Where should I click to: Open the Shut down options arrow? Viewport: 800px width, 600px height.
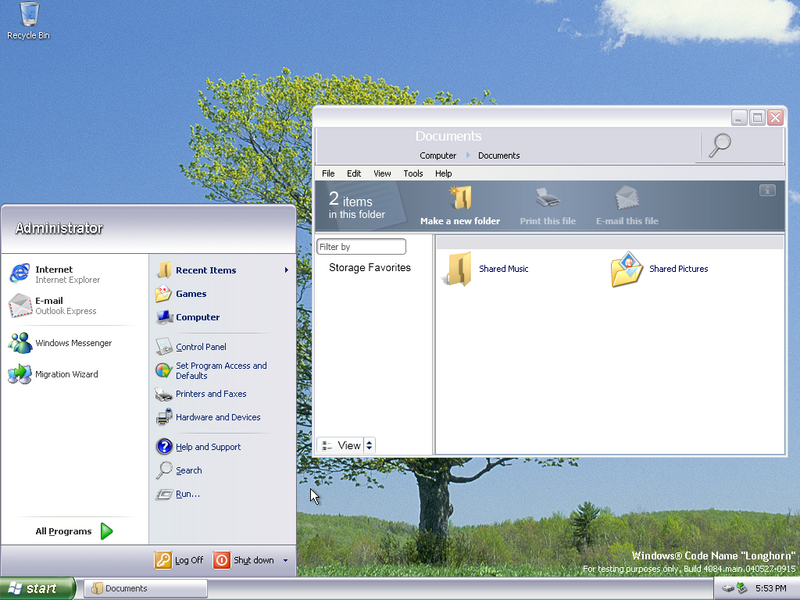pyautogui.click(x=286, y=561)
